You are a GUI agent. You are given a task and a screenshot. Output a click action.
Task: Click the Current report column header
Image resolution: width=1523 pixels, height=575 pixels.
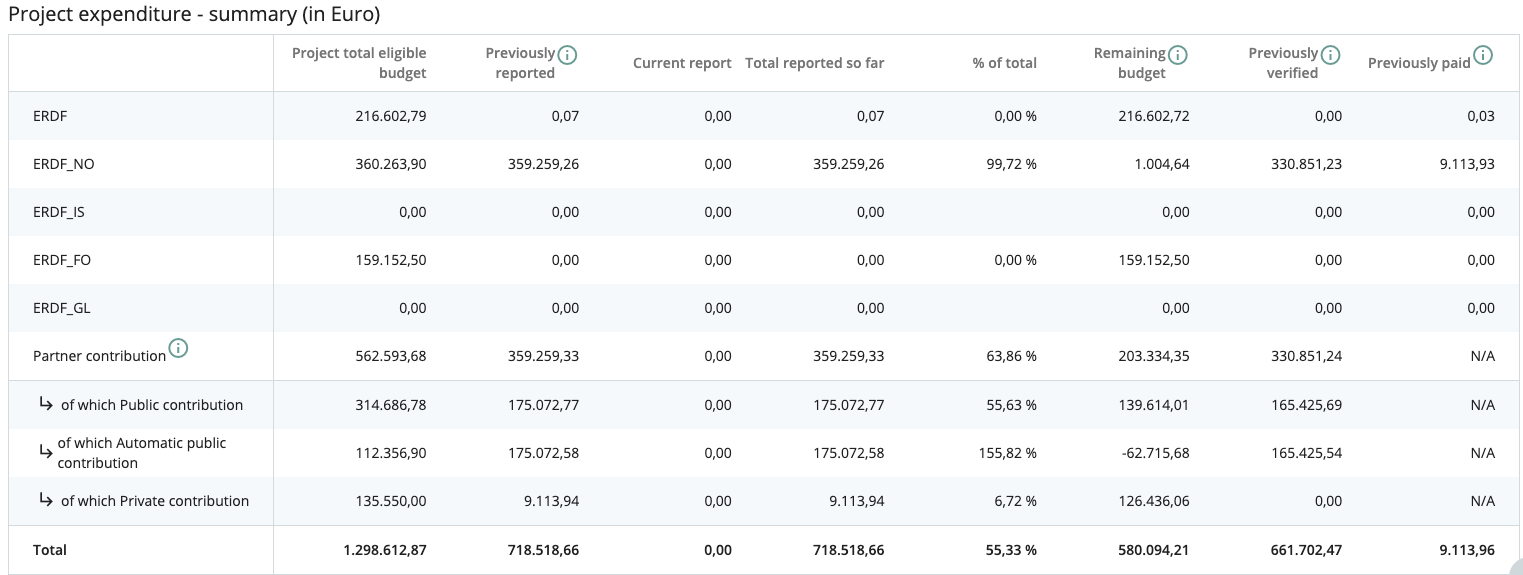pyautogui.click(x=682, y=63)
